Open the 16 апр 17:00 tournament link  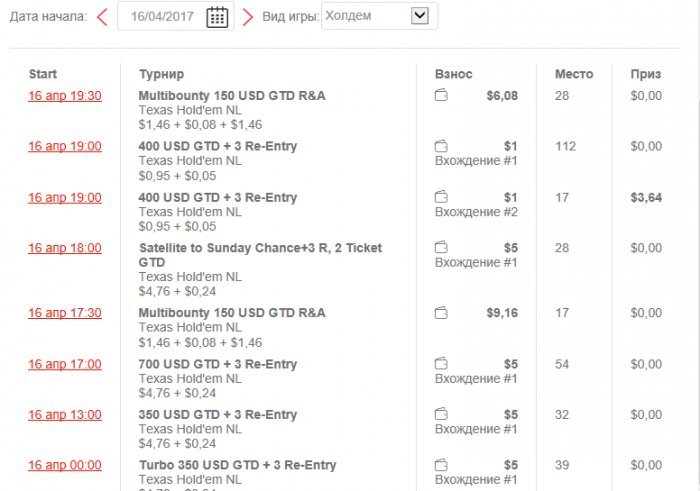coord(65,364)
